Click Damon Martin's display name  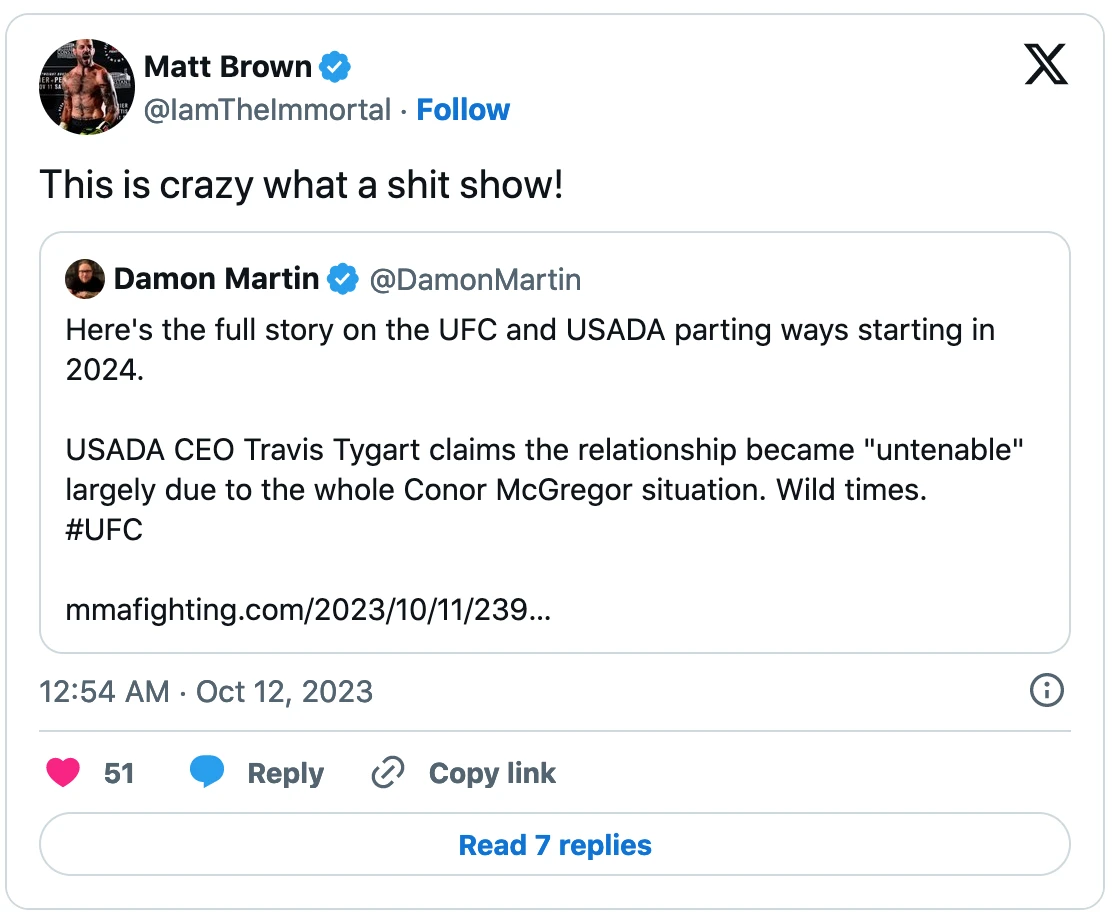click(x=216, y=279)
